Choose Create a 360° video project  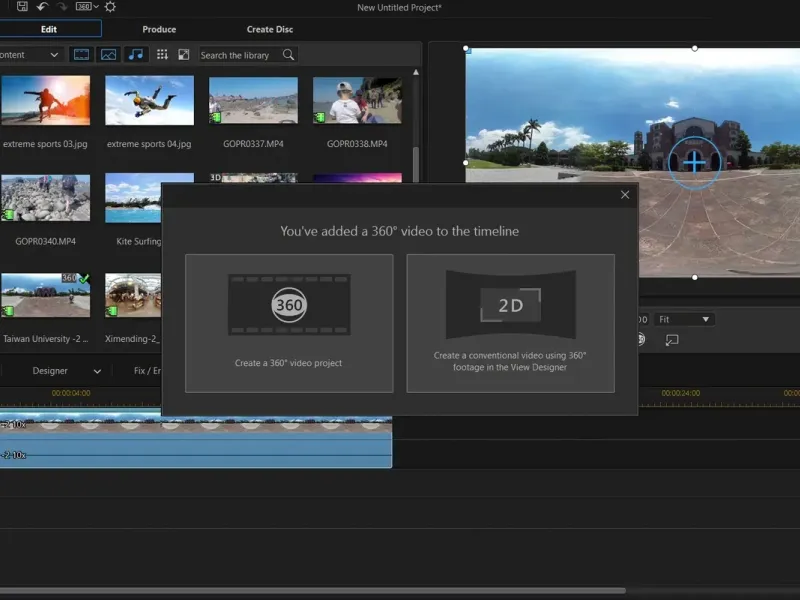289,322
